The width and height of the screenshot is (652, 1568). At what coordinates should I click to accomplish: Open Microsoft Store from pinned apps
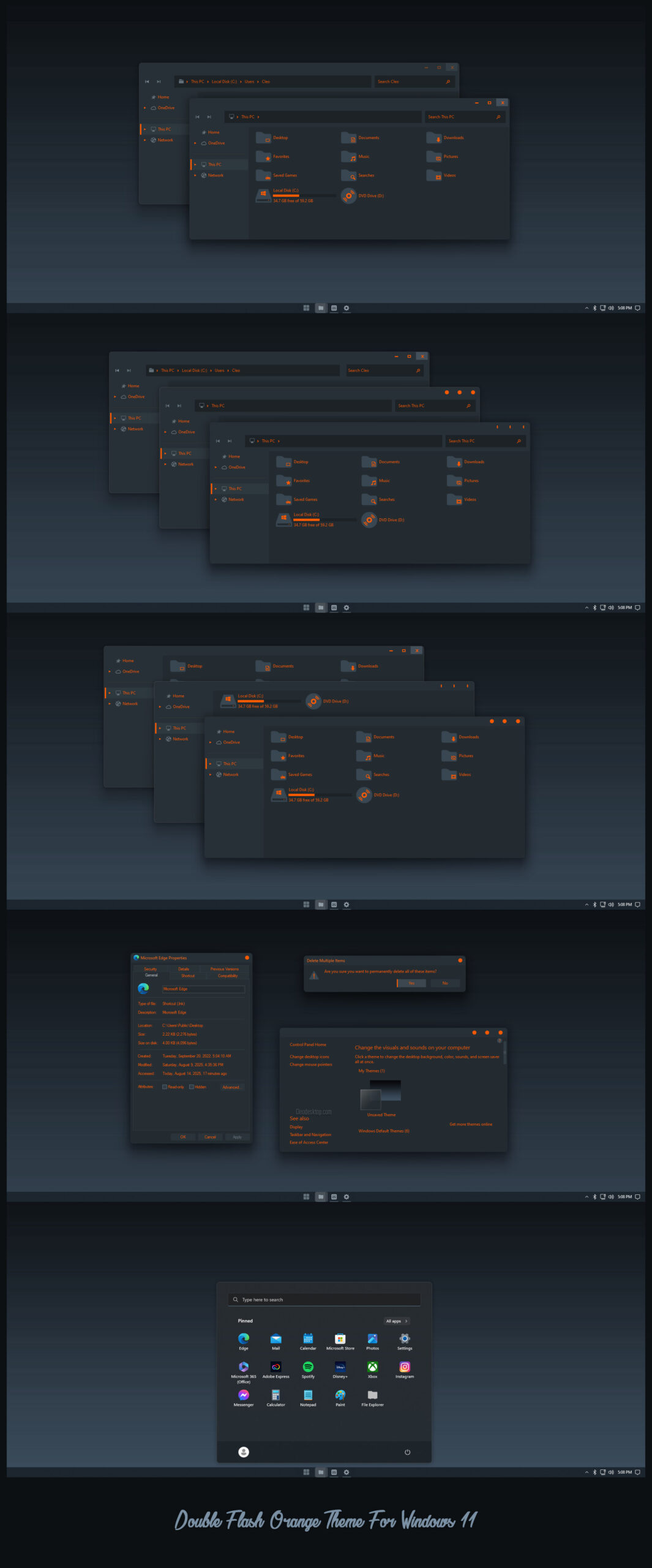(340, 1338)
